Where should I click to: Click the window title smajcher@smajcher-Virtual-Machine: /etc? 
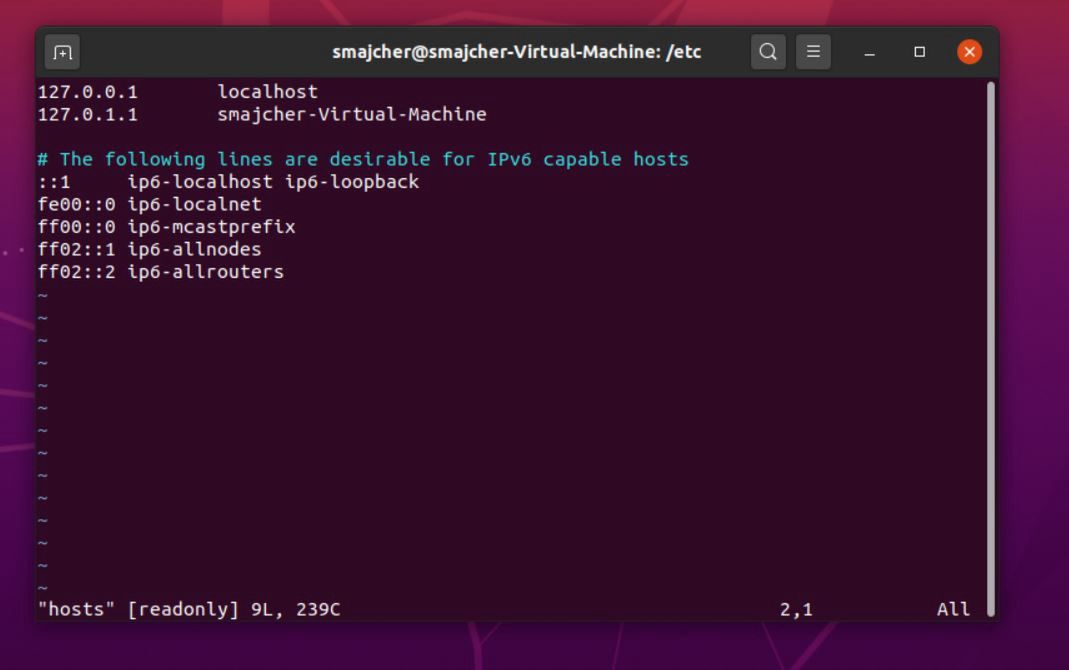(x=516, y=52)
